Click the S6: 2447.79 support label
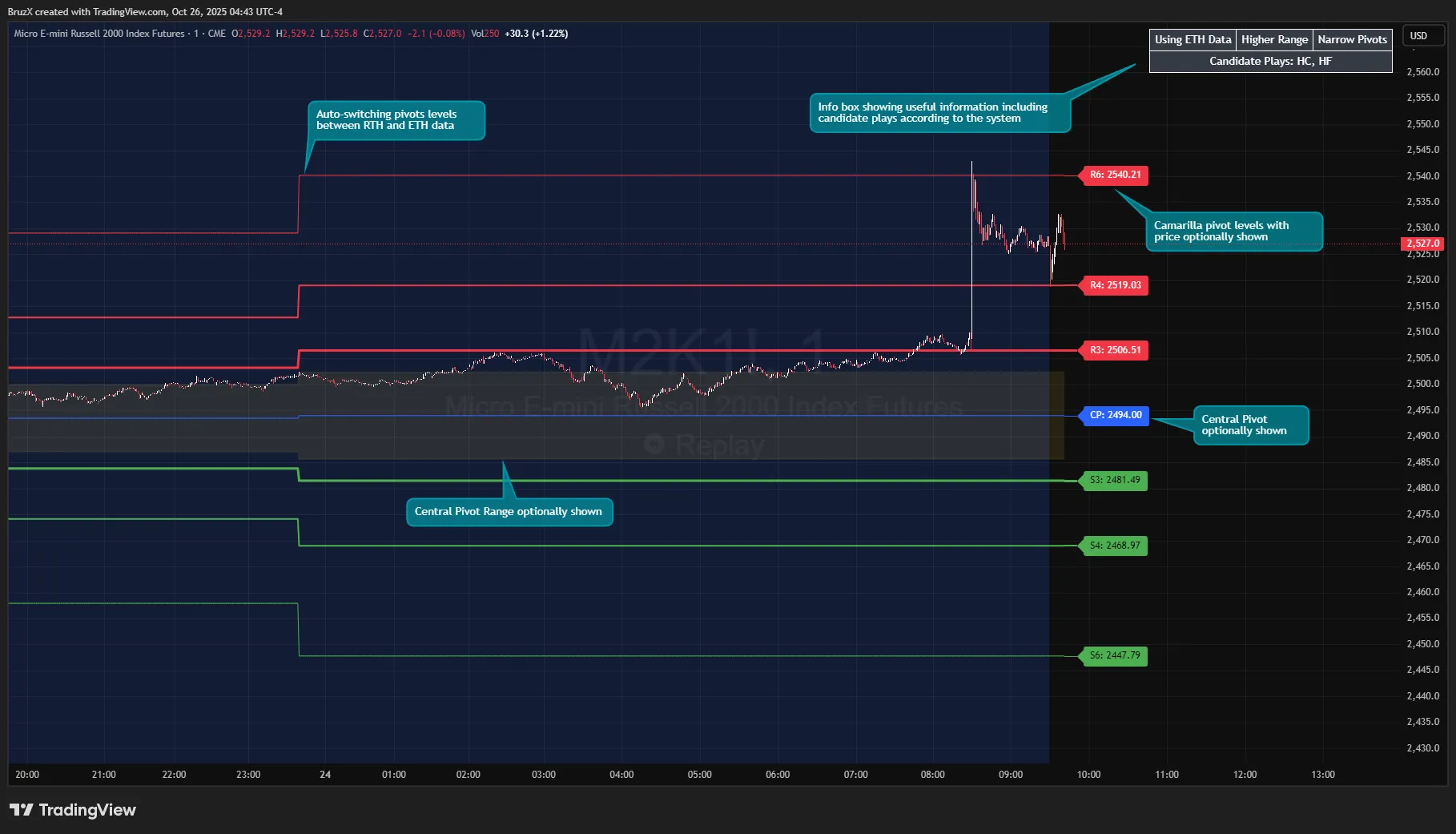Viewport: 1456px width, 834px height. 1115,655
